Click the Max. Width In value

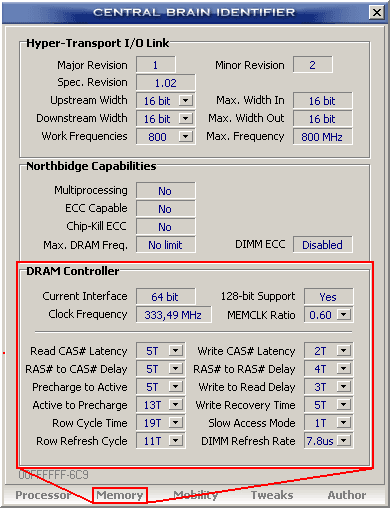(323, 101)
